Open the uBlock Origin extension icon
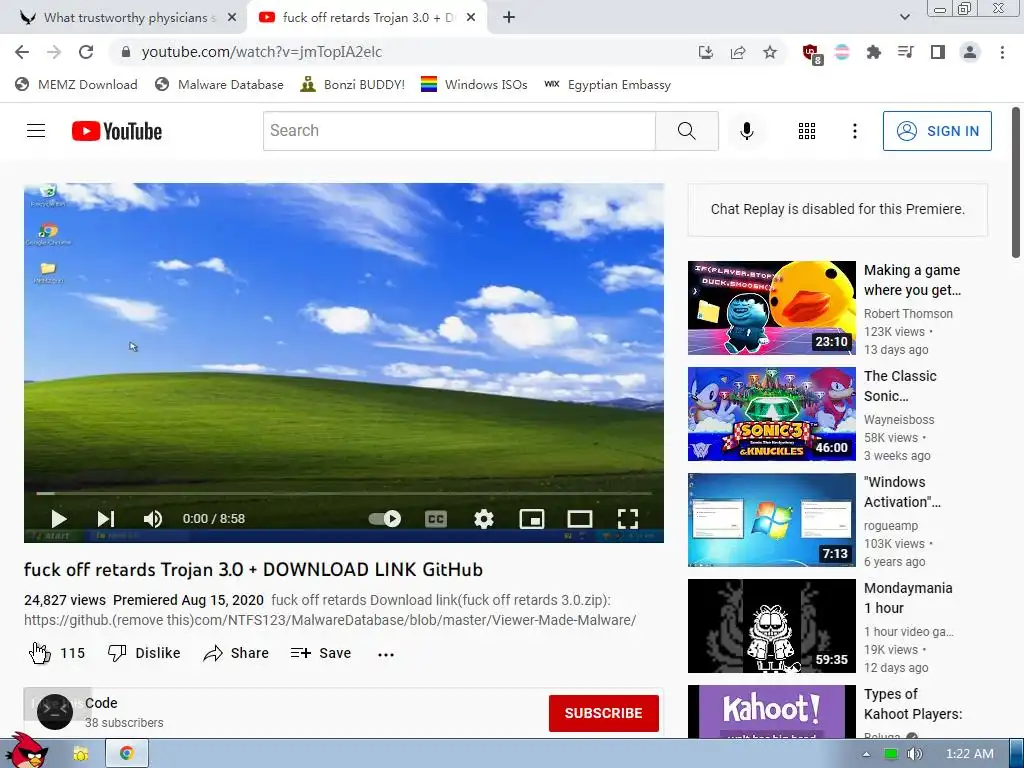1024x768 pixels. [x=812, y=54]
